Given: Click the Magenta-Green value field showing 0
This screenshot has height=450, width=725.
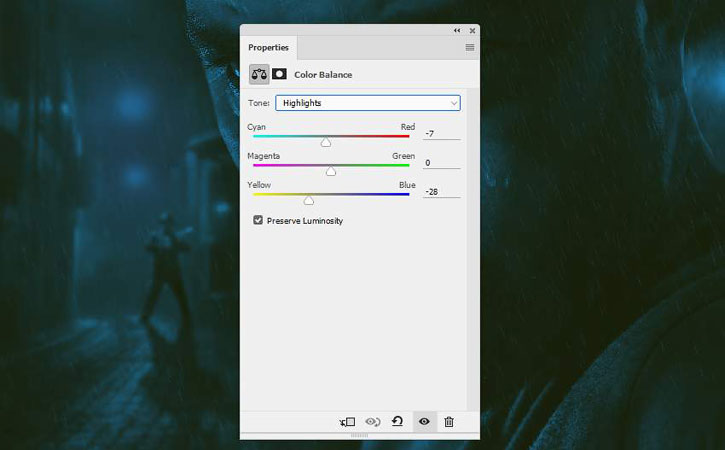Looking at the screenshot, I should tap(442, 163).
